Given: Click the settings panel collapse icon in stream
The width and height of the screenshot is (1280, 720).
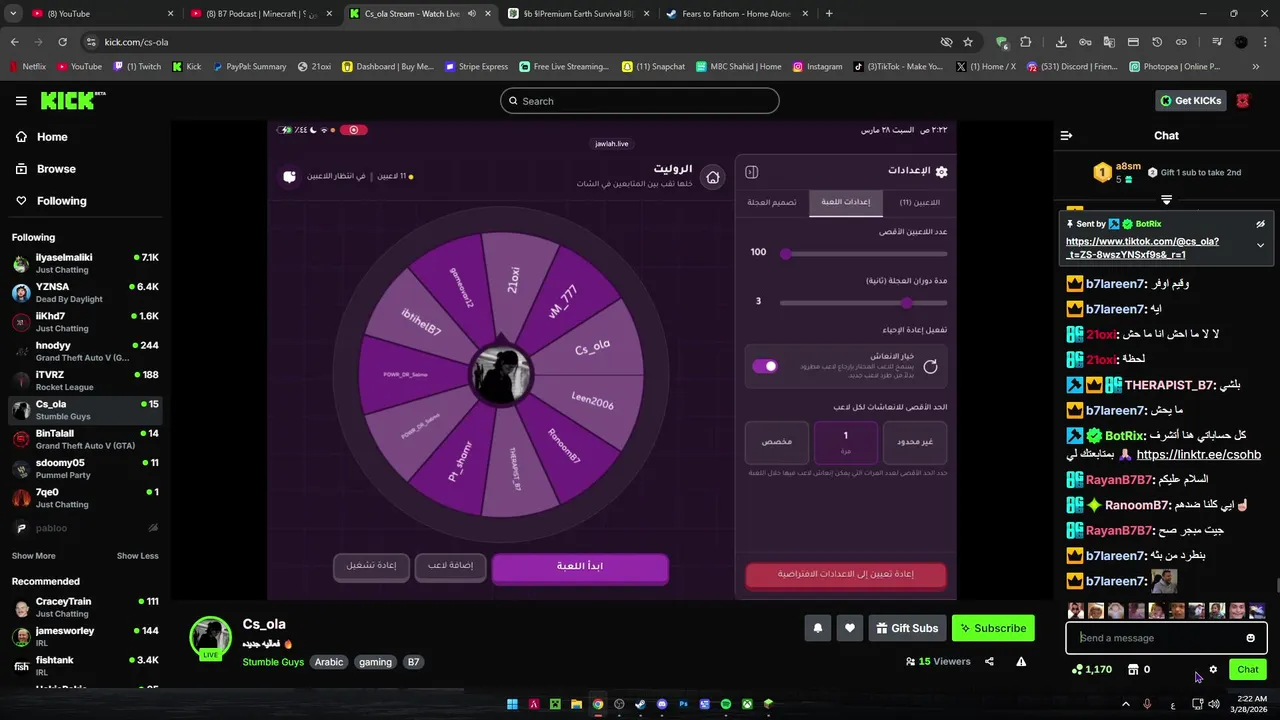Looking at the screenshot, I should (752, 172).
